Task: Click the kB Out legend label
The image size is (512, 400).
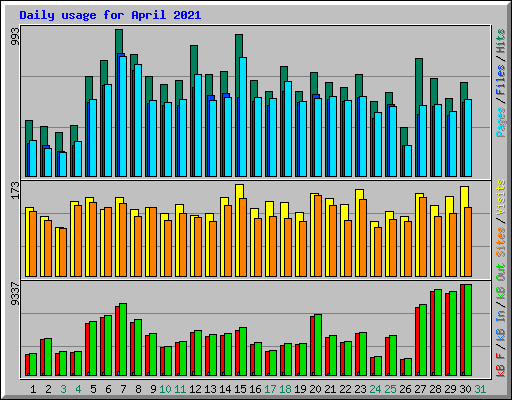Action: (501, 283)
